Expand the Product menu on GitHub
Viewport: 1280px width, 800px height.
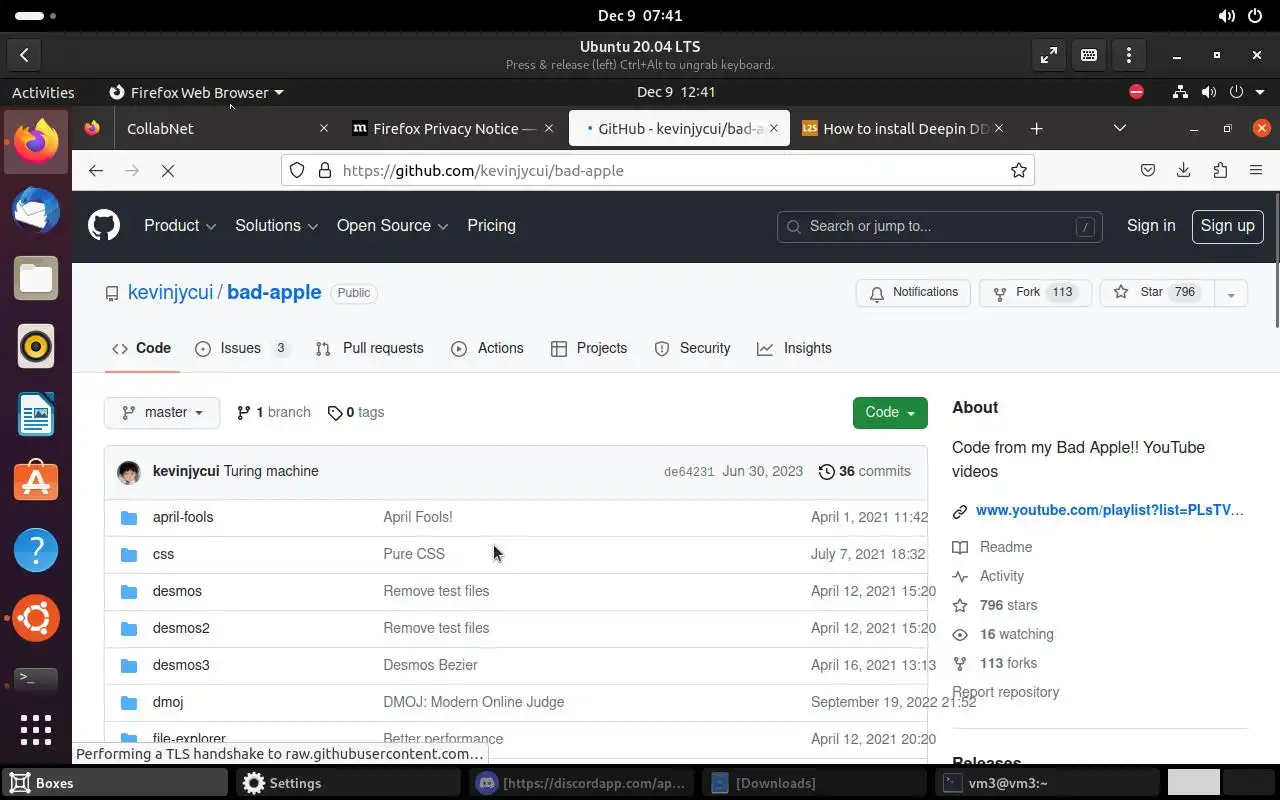180,226
